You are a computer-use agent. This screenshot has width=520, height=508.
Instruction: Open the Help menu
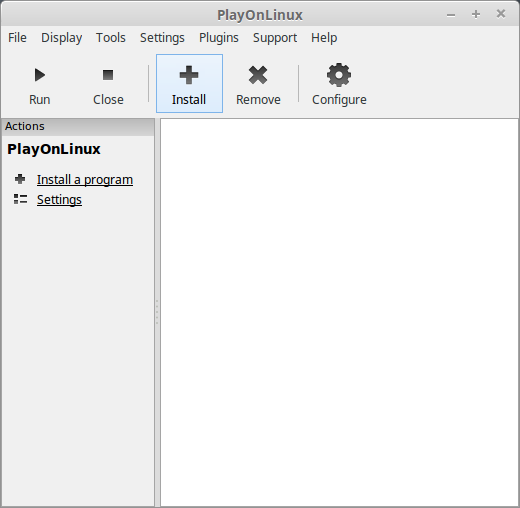coord(324,38)
